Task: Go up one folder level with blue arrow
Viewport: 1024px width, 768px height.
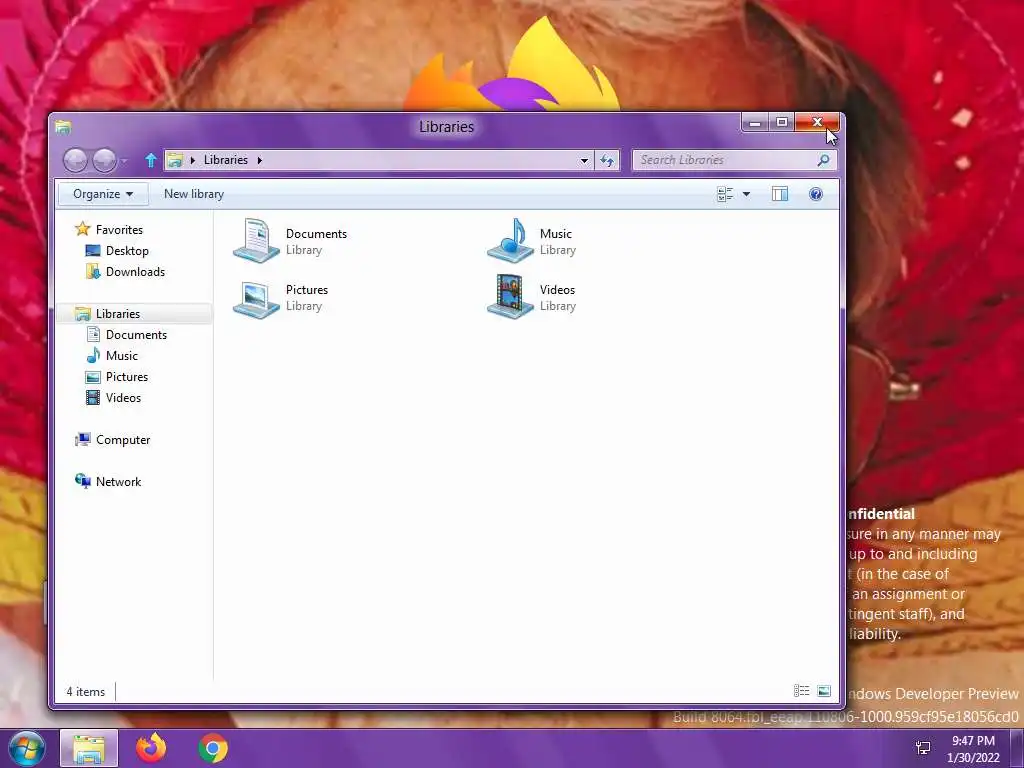Action: coord(151,160)
